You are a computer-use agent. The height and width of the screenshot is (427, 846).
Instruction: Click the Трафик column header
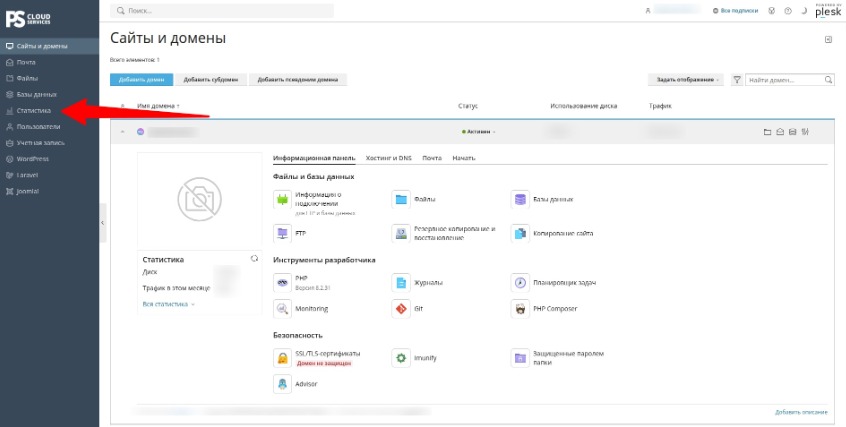pos(660,106)
